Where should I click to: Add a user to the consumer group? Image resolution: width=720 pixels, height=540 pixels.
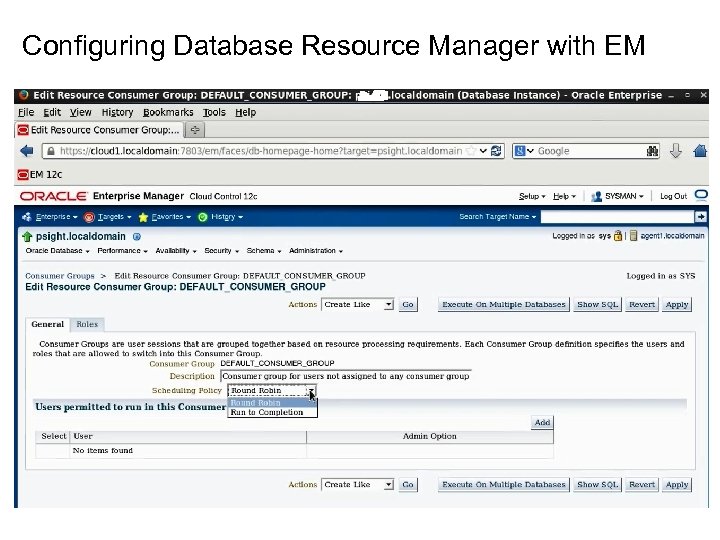(x=542, y=422)
